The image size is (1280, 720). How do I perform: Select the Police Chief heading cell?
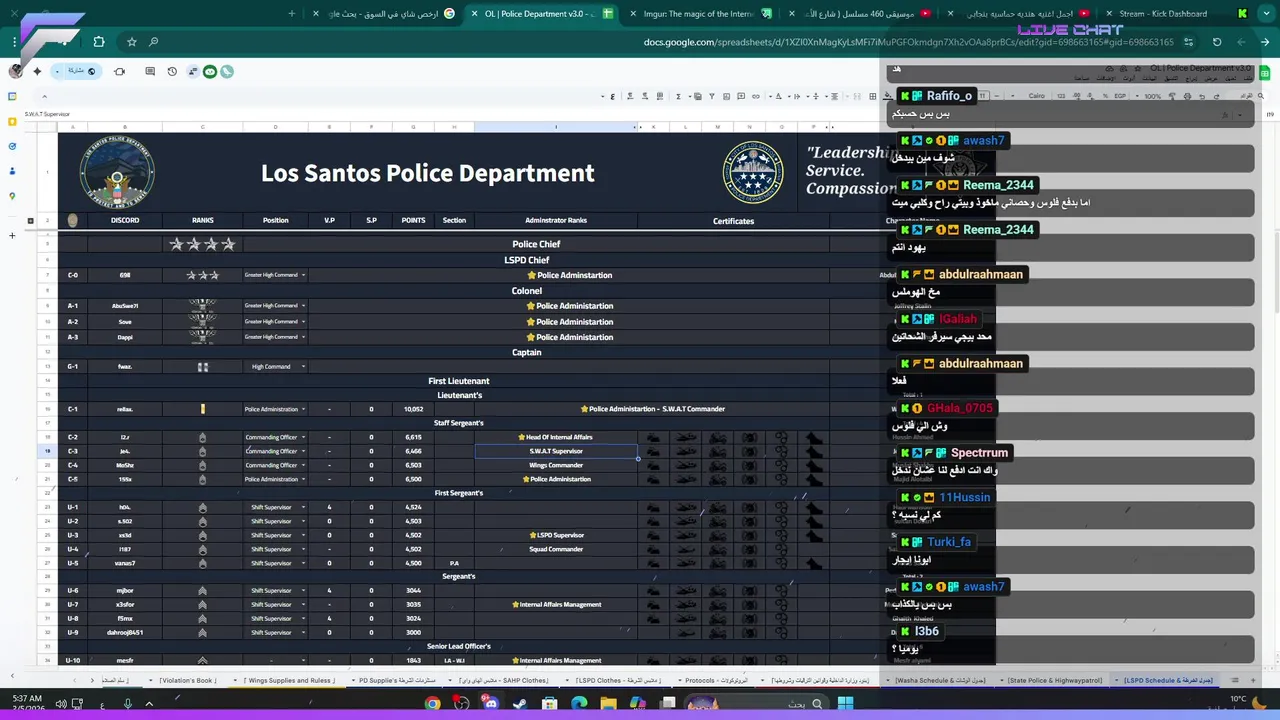[x=536, y=244]
